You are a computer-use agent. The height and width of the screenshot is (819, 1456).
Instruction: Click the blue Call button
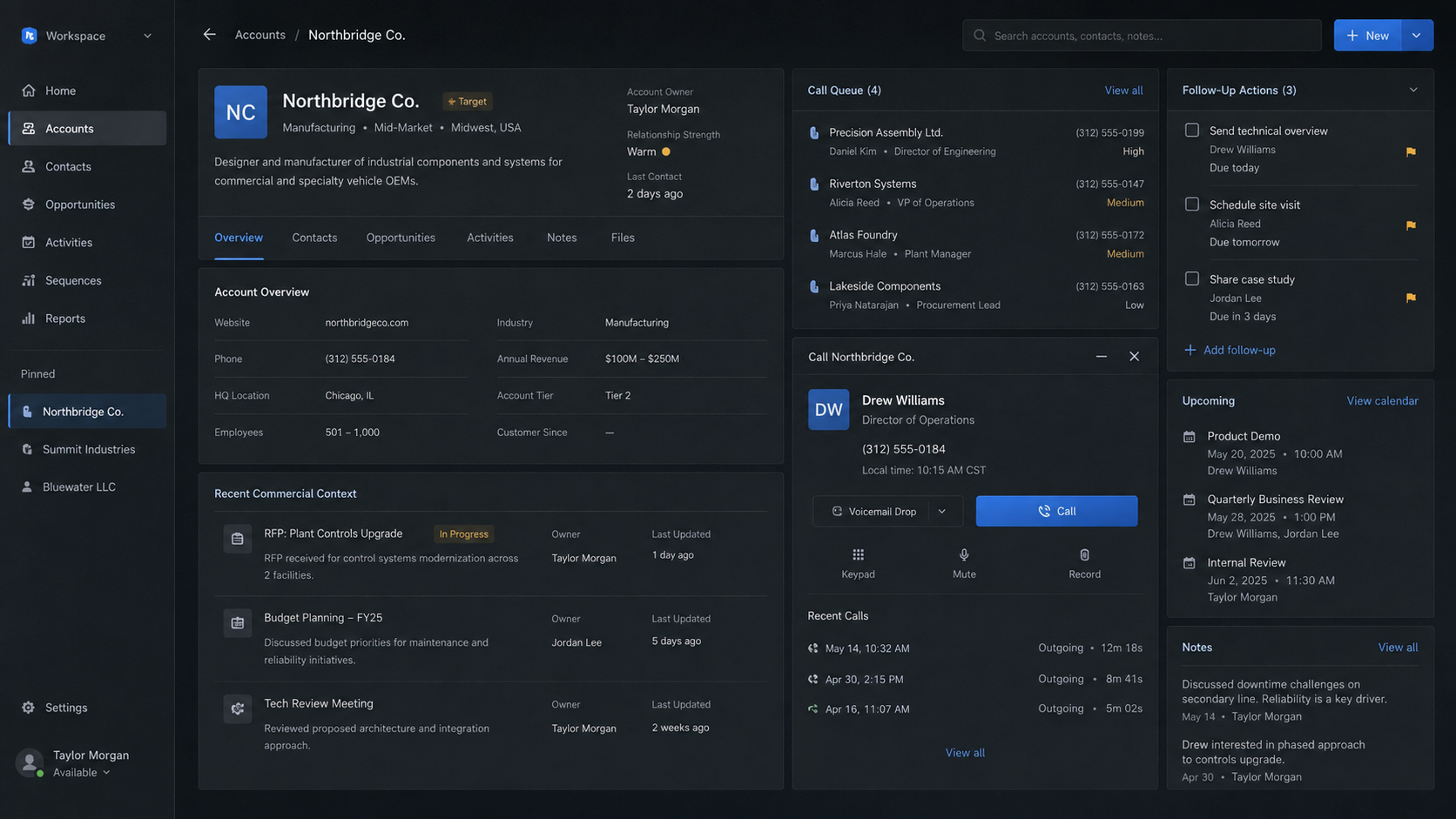[x=1056, y=512]
